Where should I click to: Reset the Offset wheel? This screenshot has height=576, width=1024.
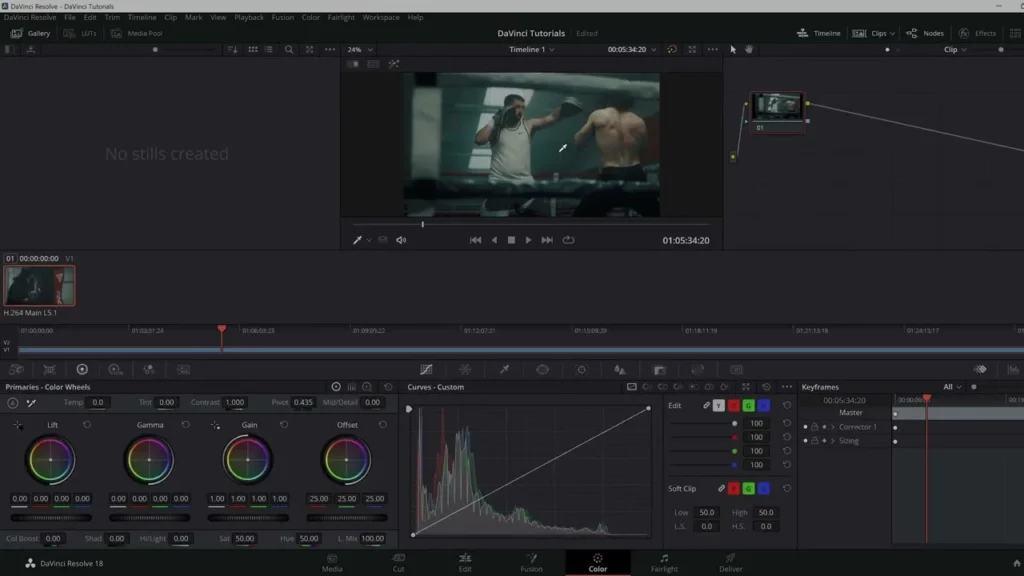coord(383,424)
